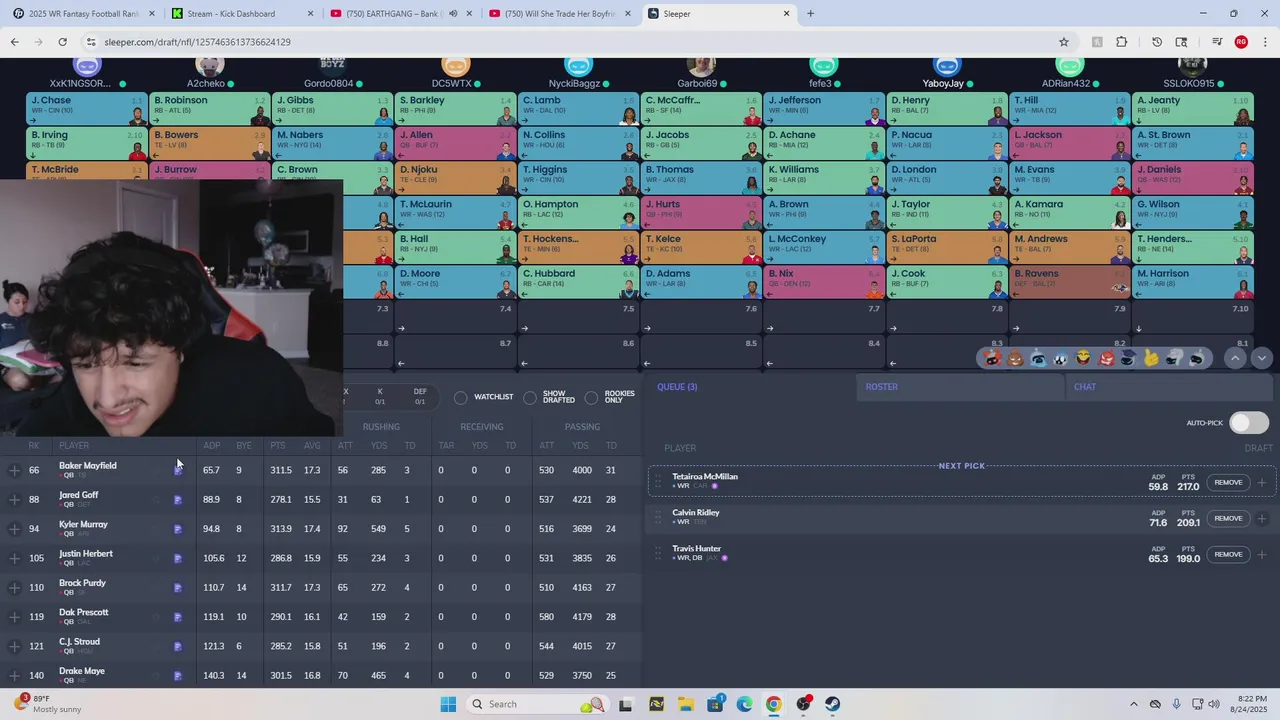1280x720 pixels.
Task: Go back to the previous page
Action: (14, 42)
